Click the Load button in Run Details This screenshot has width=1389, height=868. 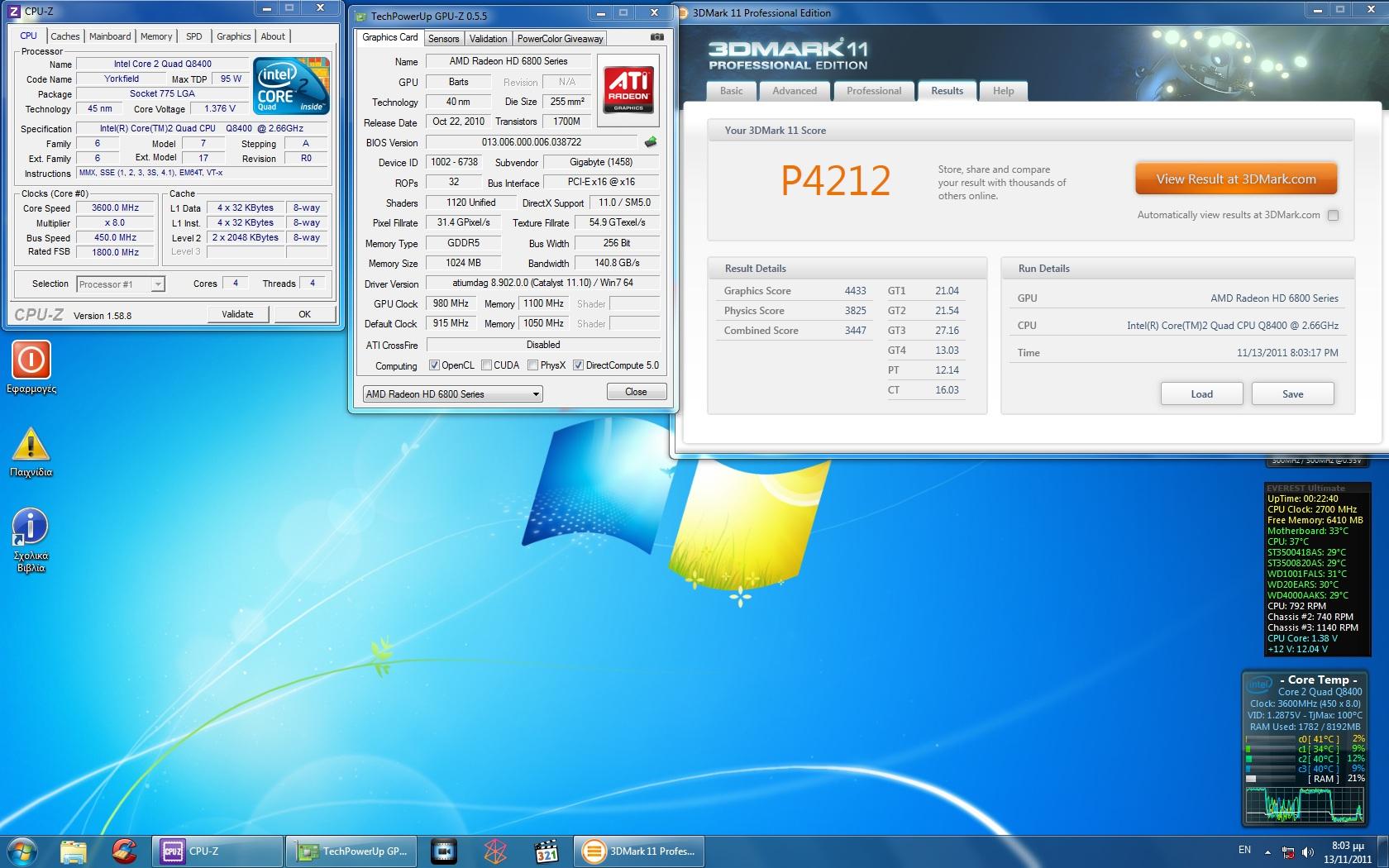[x=1201, y=393]
